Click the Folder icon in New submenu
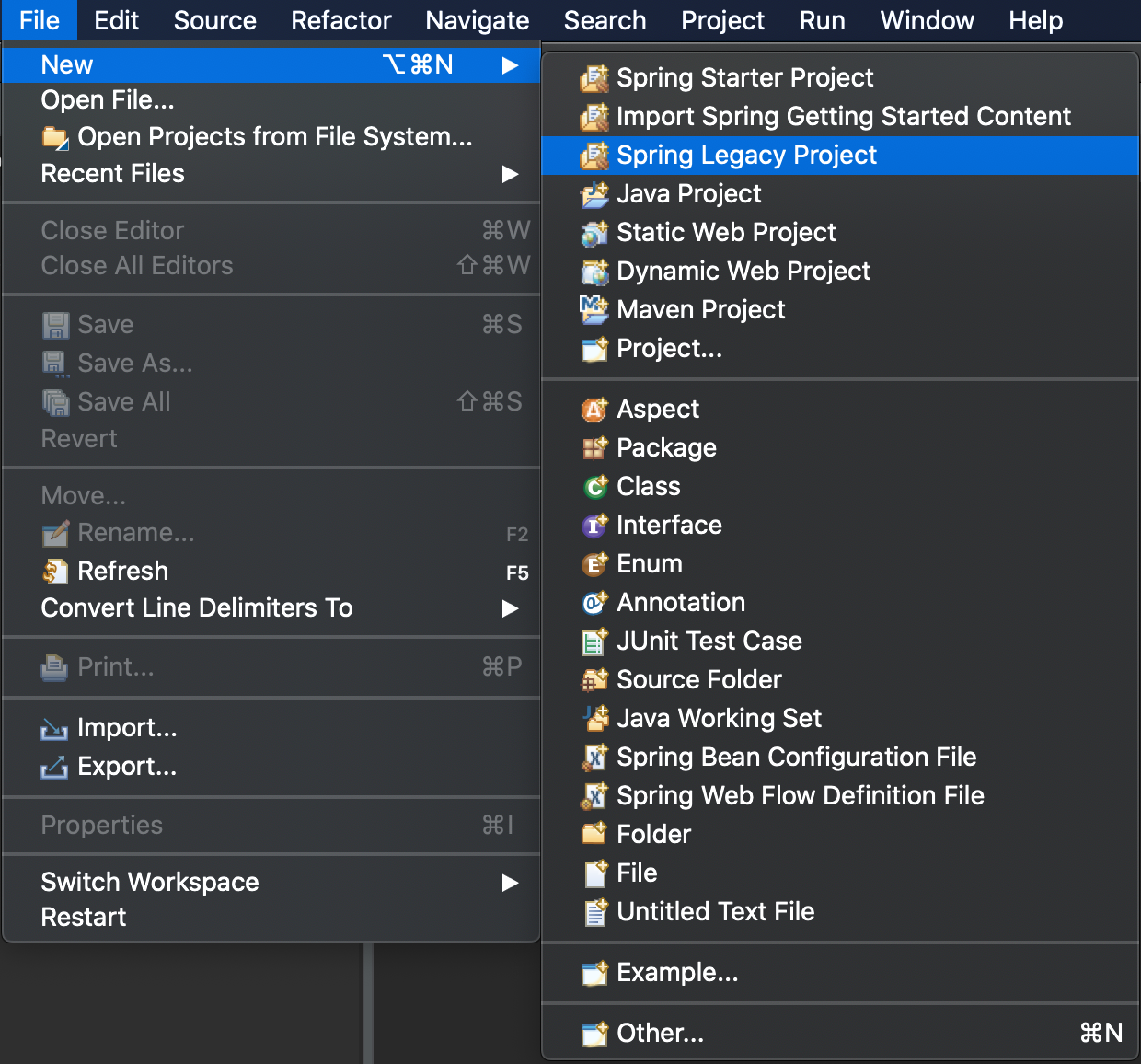Viewport: 1141px width, 1064px height. 594,835
